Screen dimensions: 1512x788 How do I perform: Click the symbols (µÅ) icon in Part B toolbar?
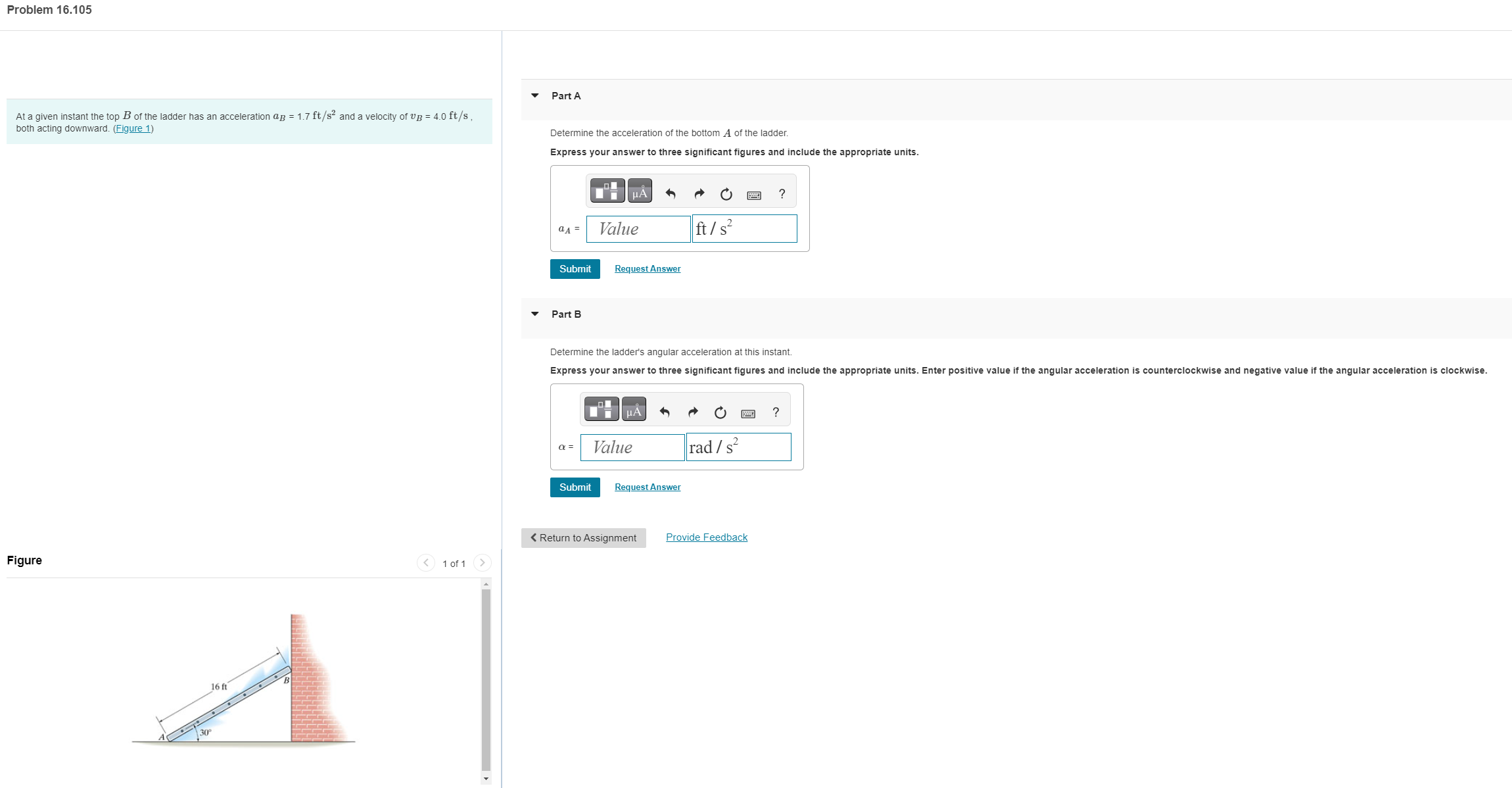click(634, 410)
